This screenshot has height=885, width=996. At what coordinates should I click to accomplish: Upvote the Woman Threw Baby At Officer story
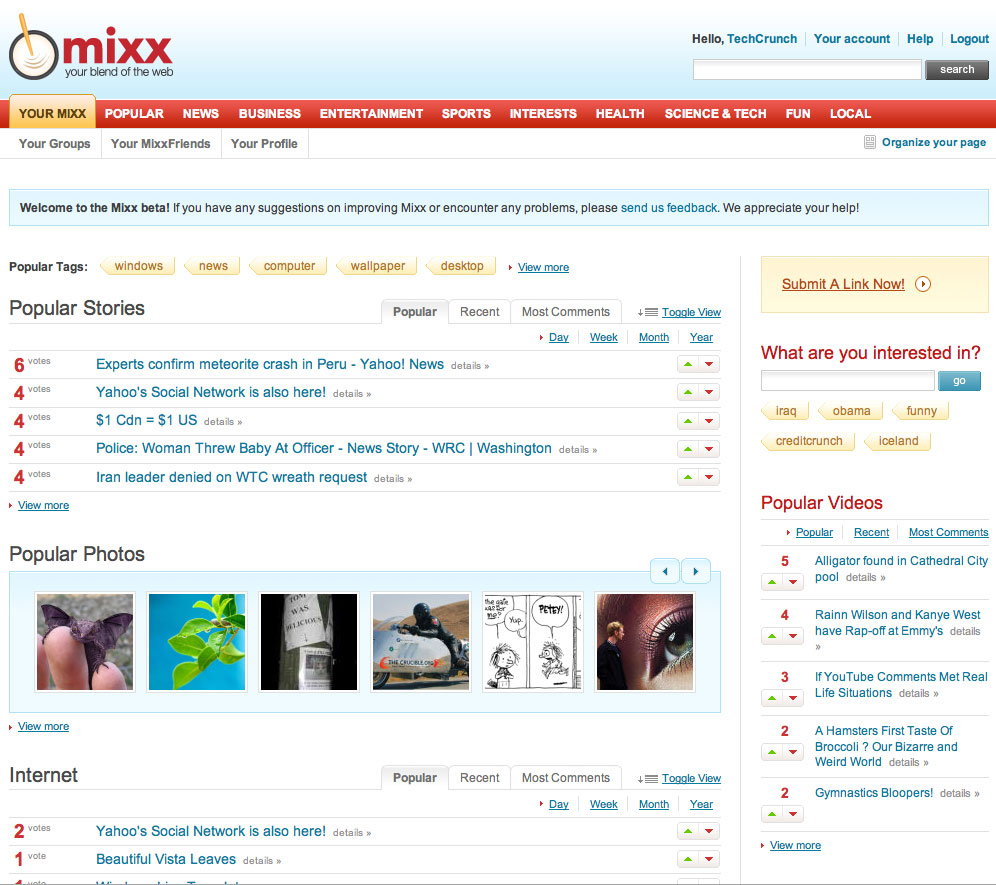pos(688,449)
